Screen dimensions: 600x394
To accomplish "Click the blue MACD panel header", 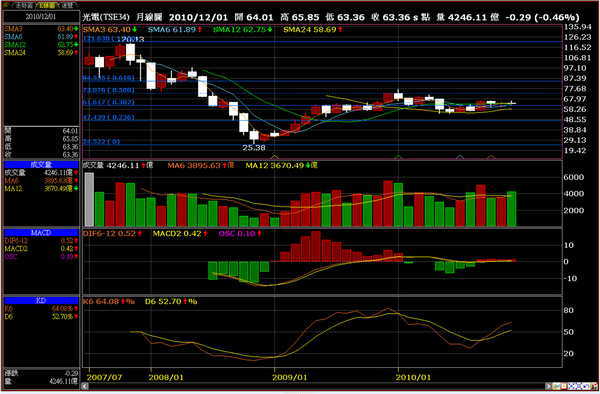I will pyautogui.click(x=41, y=233).
